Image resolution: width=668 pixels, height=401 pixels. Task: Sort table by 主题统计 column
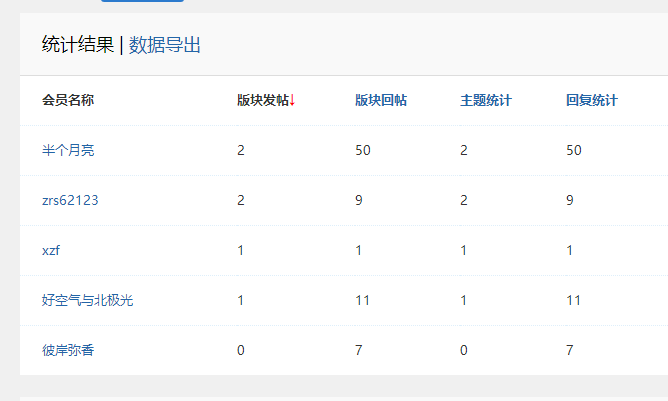coord(486,100)
